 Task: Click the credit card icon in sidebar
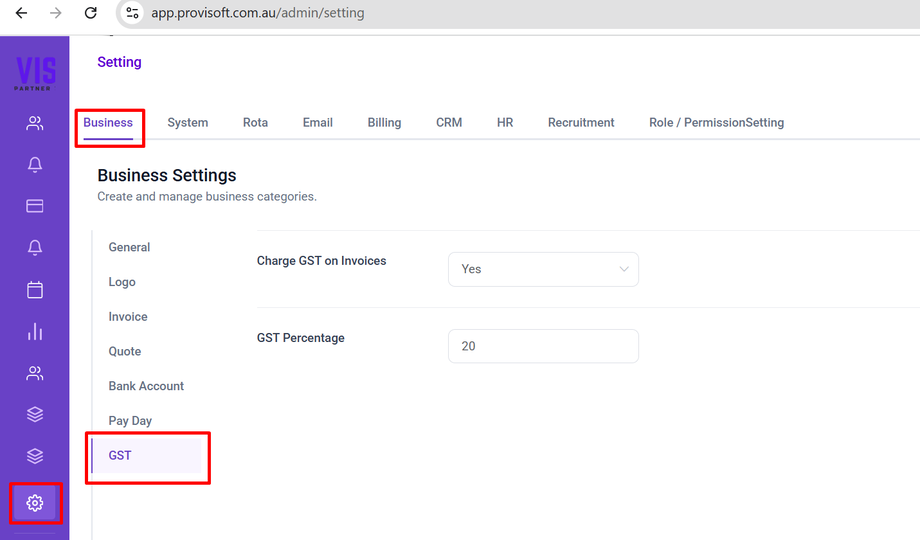35,206
